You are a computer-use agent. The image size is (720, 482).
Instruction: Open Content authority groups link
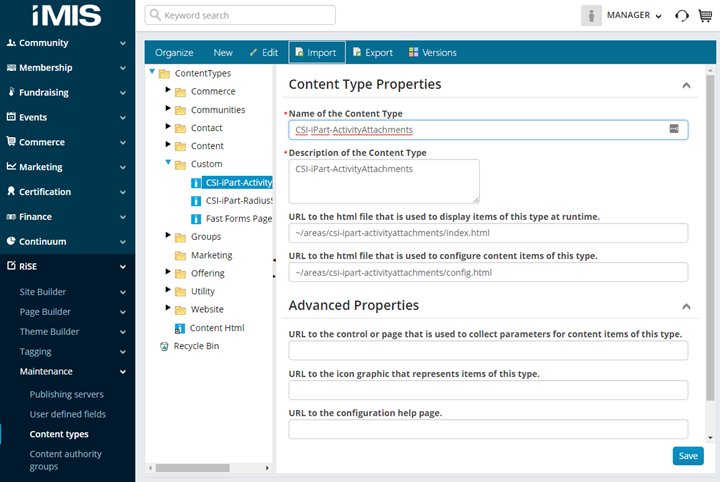tap(65, 460)
